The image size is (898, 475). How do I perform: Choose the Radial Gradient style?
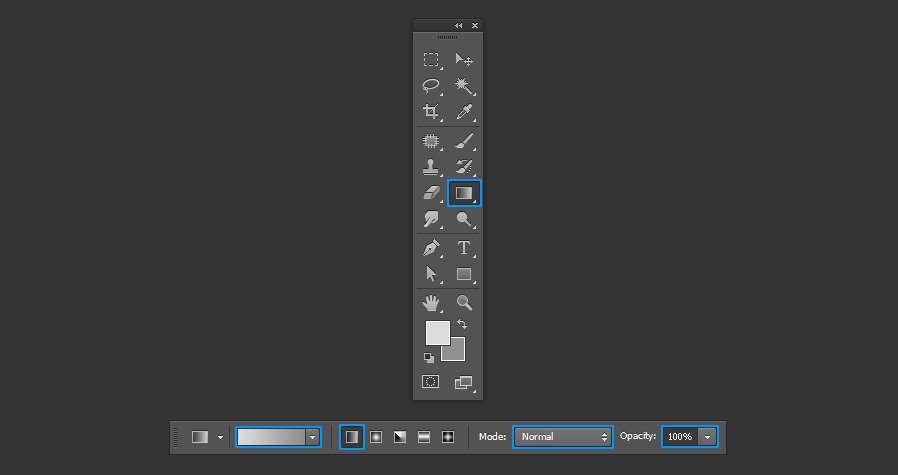[x=376, y=437]
